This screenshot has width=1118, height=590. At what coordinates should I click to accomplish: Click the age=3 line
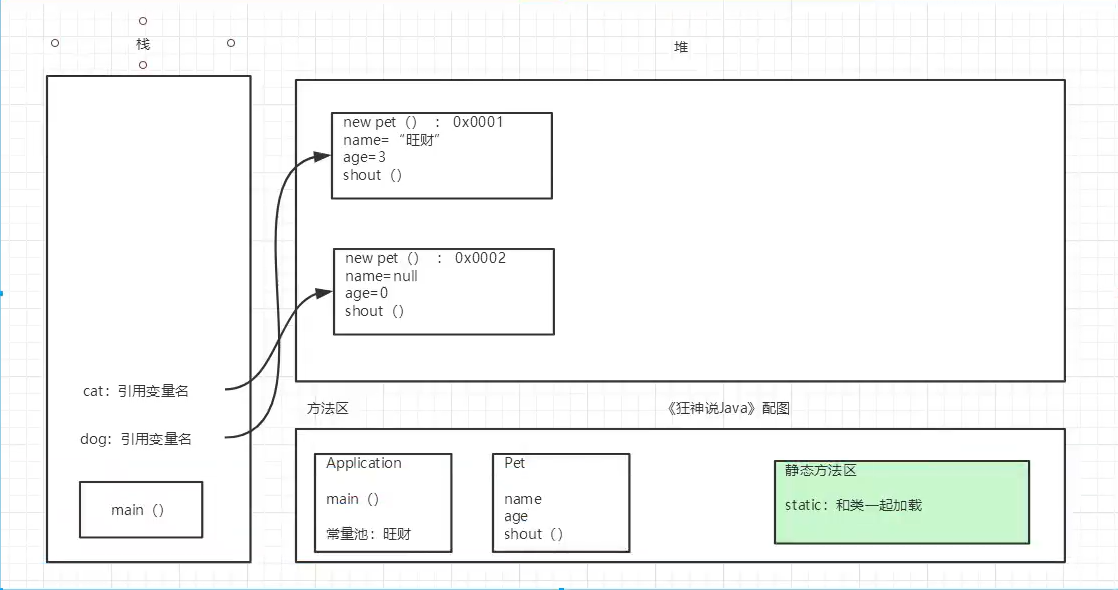364,157
